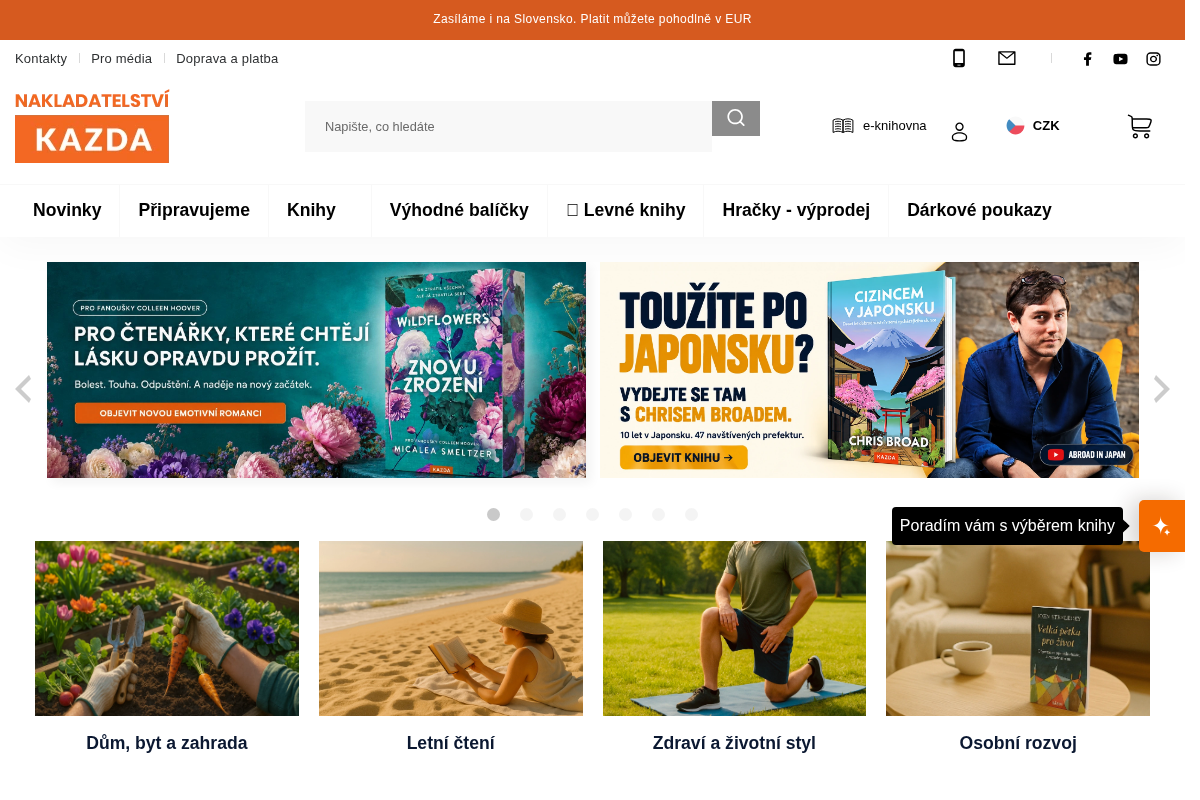The image size is (1200, 800).
Task: Click the mobile phone contact icon
Action: tap(958, 58)
